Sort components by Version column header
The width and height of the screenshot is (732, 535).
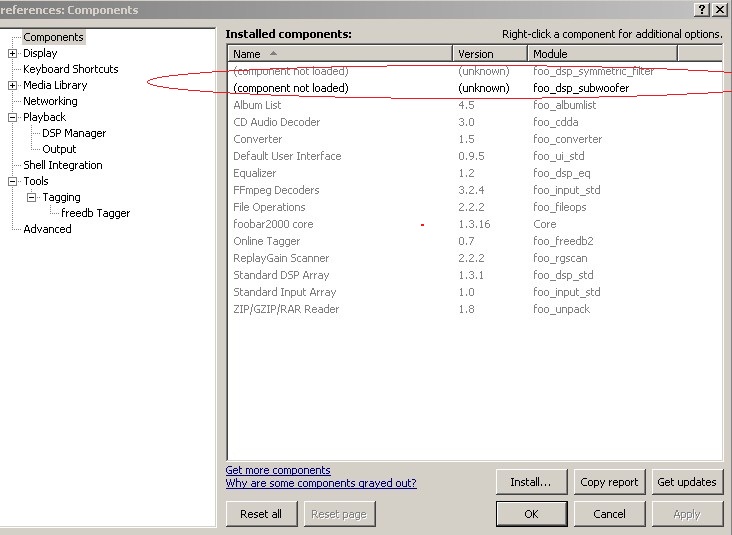click(x=490, y=54)
